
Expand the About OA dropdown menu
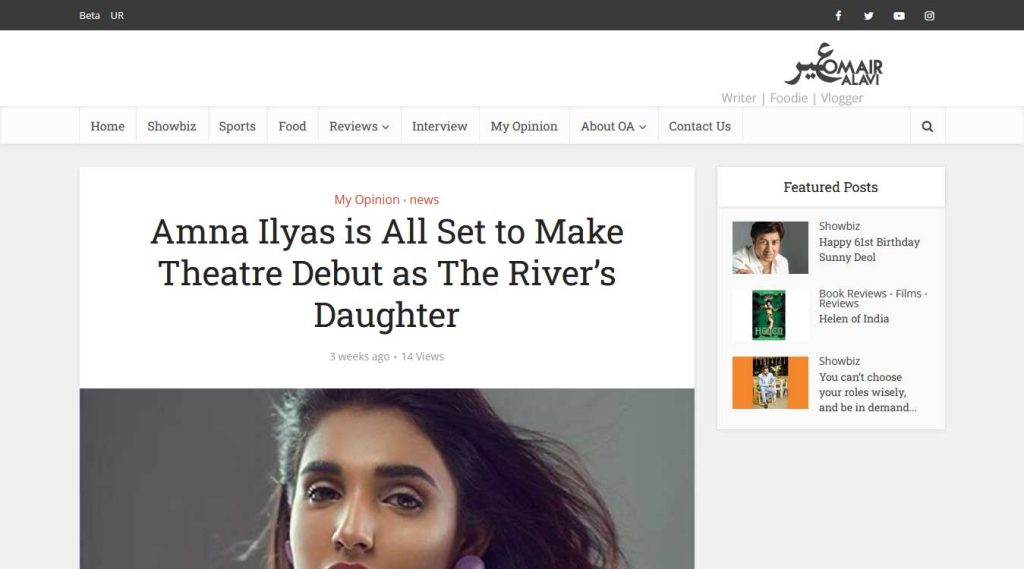(613, 126)
